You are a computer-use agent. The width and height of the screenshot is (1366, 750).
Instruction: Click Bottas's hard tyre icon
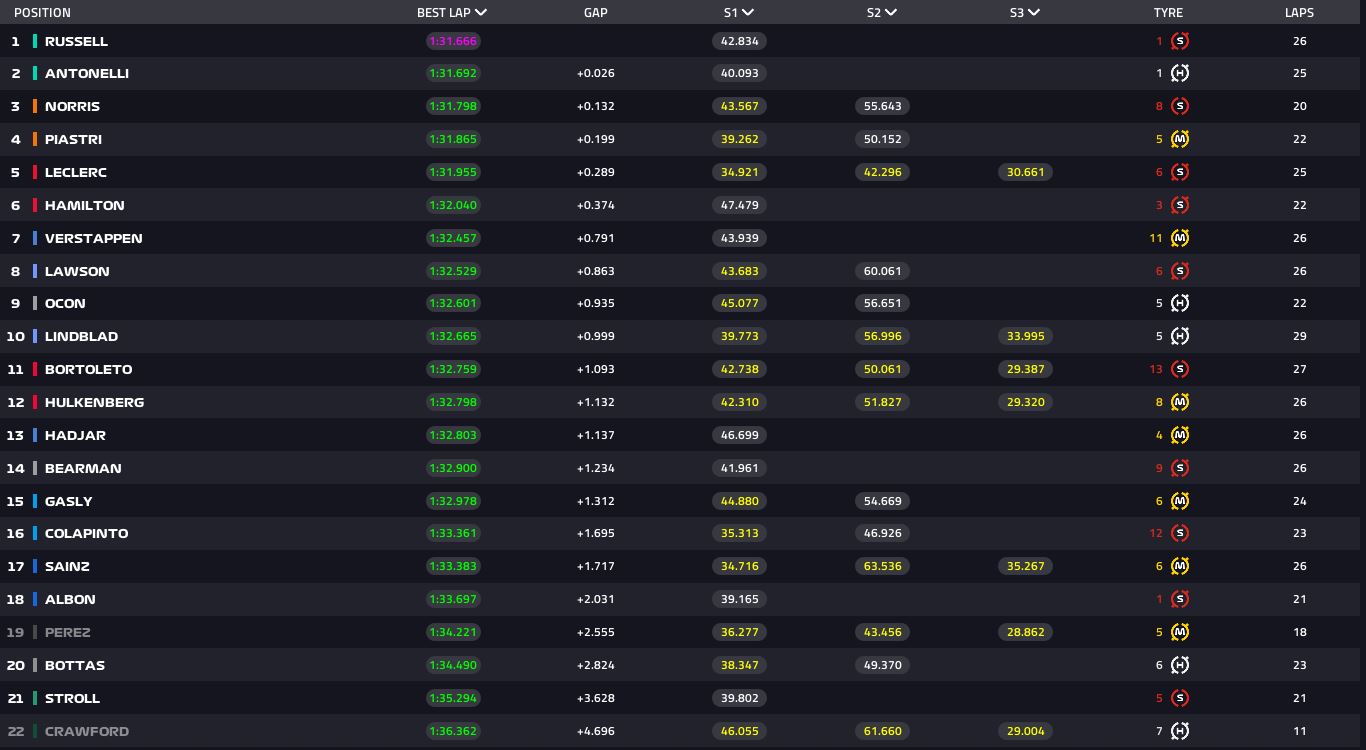(1180, 665)
